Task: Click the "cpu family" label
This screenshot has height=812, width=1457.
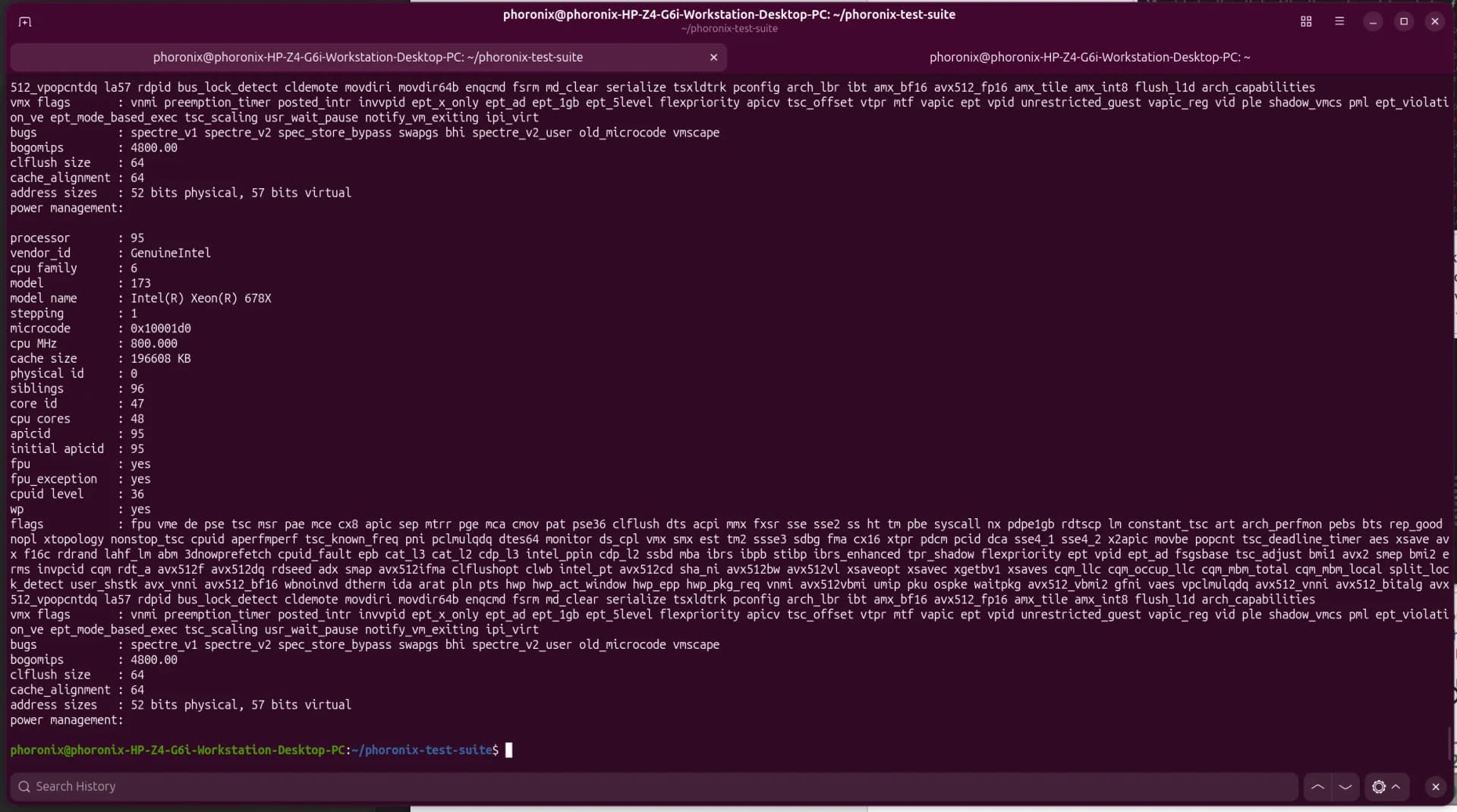Action: coord(43,269)
